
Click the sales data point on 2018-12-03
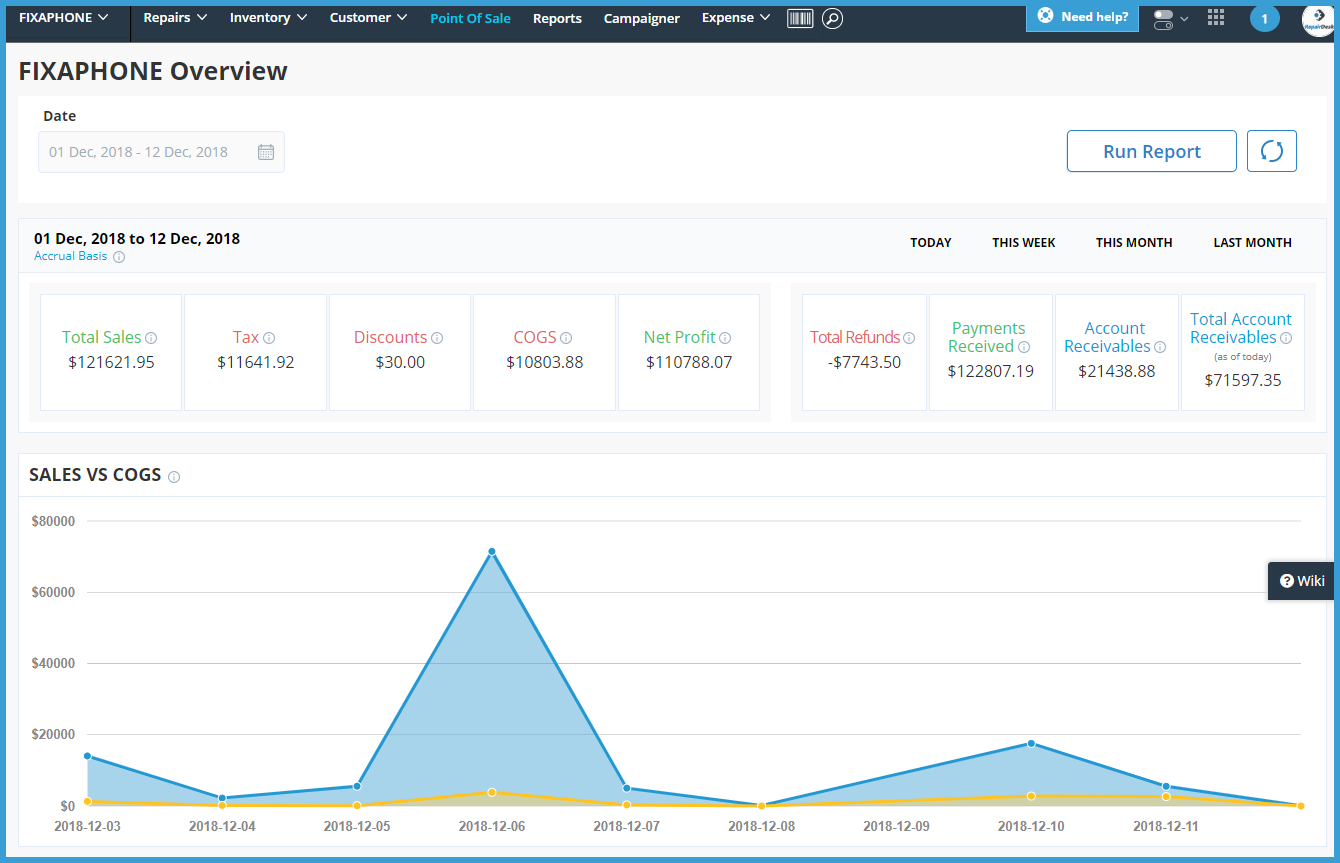pyautogui.click(x=88, y=756)
